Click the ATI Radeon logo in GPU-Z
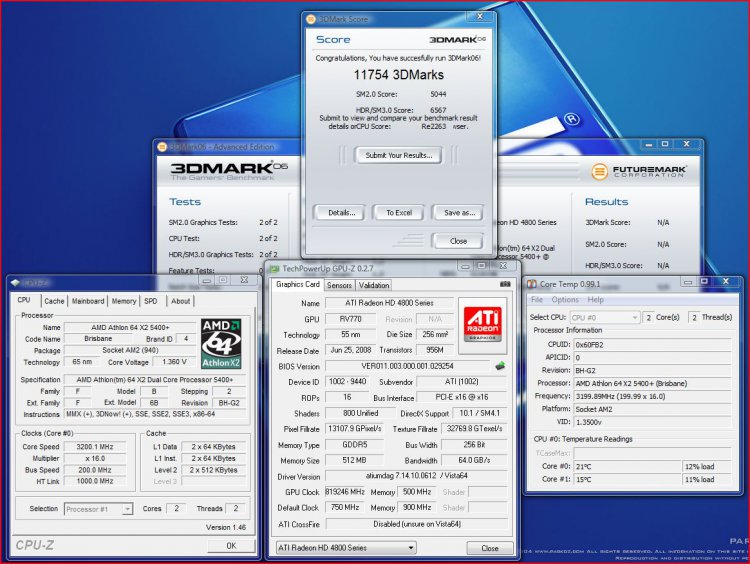The height and width of the screenshot is (564, 750). coord(483,325)
